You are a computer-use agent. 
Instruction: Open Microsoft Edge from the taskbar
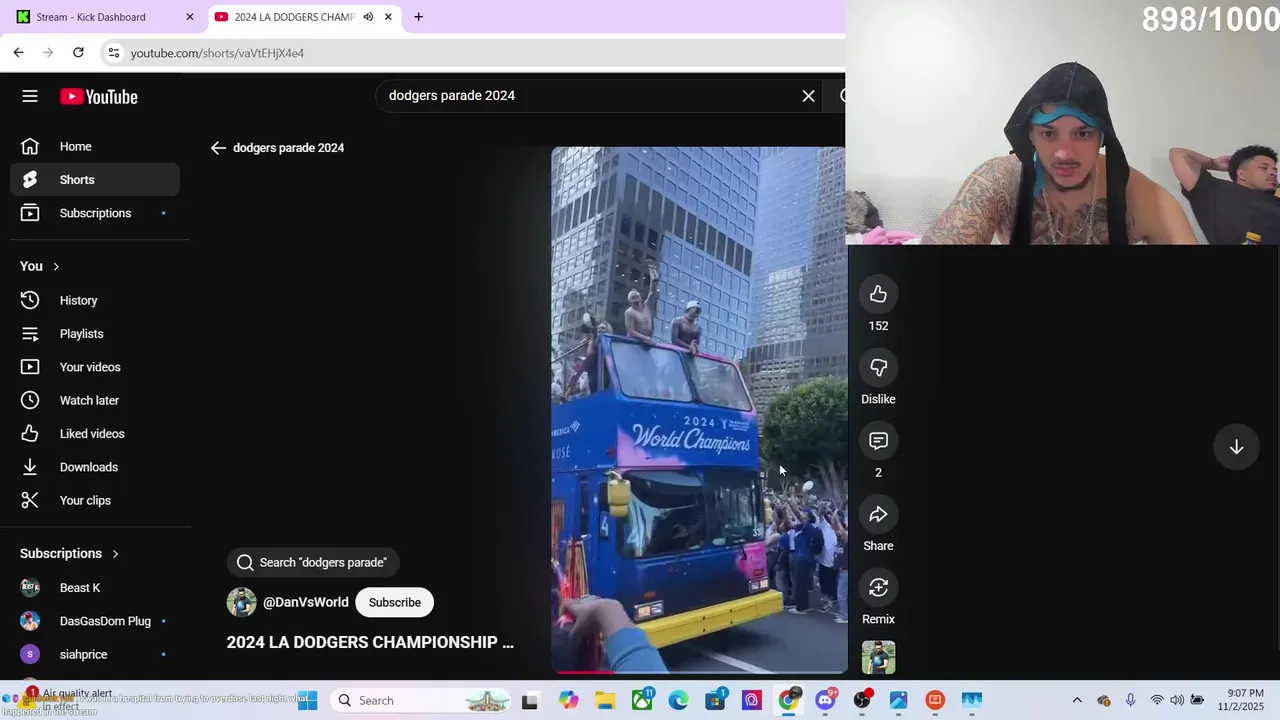point(678,700)
